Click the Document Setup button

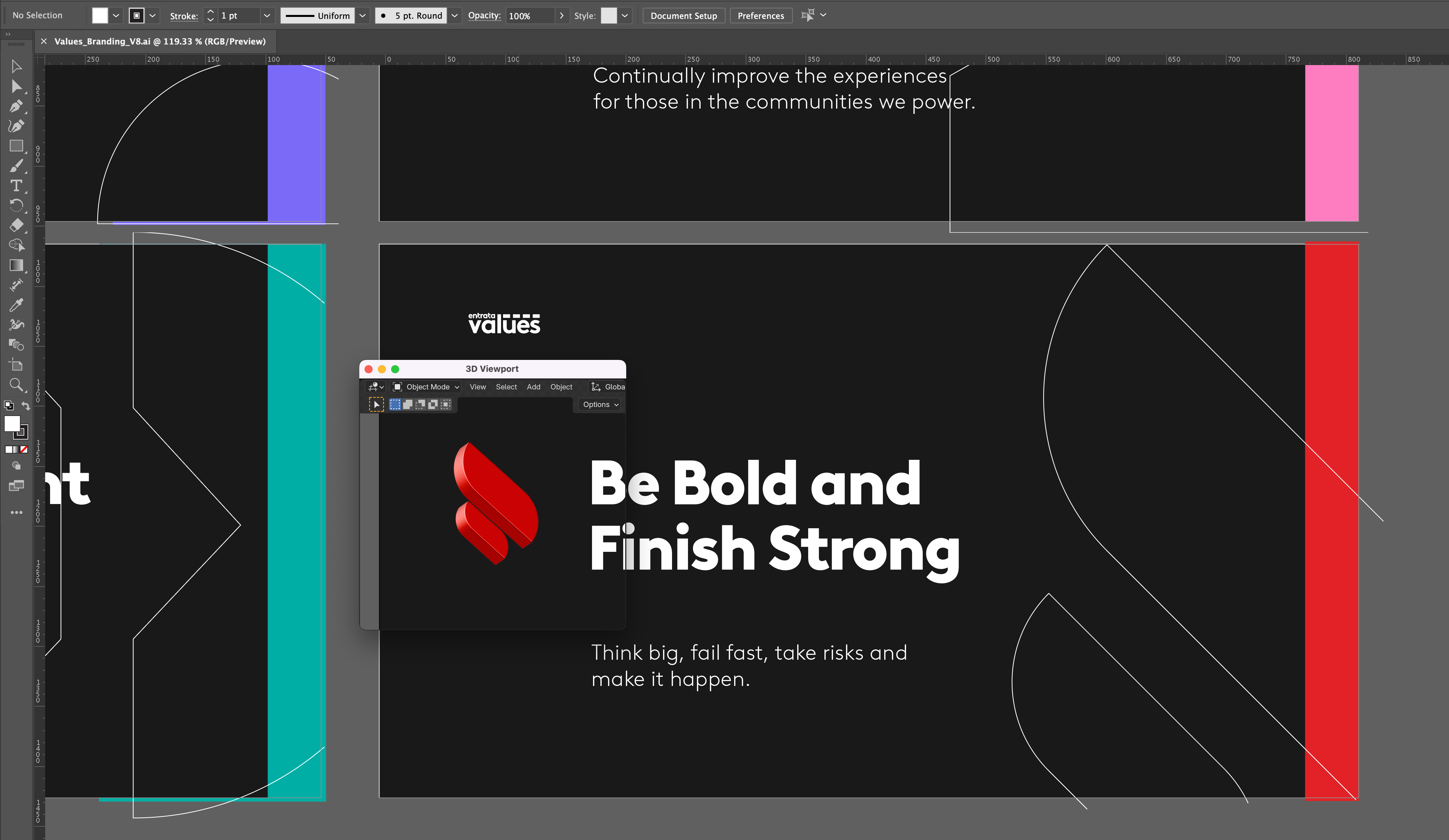click(x=684, y=16)
